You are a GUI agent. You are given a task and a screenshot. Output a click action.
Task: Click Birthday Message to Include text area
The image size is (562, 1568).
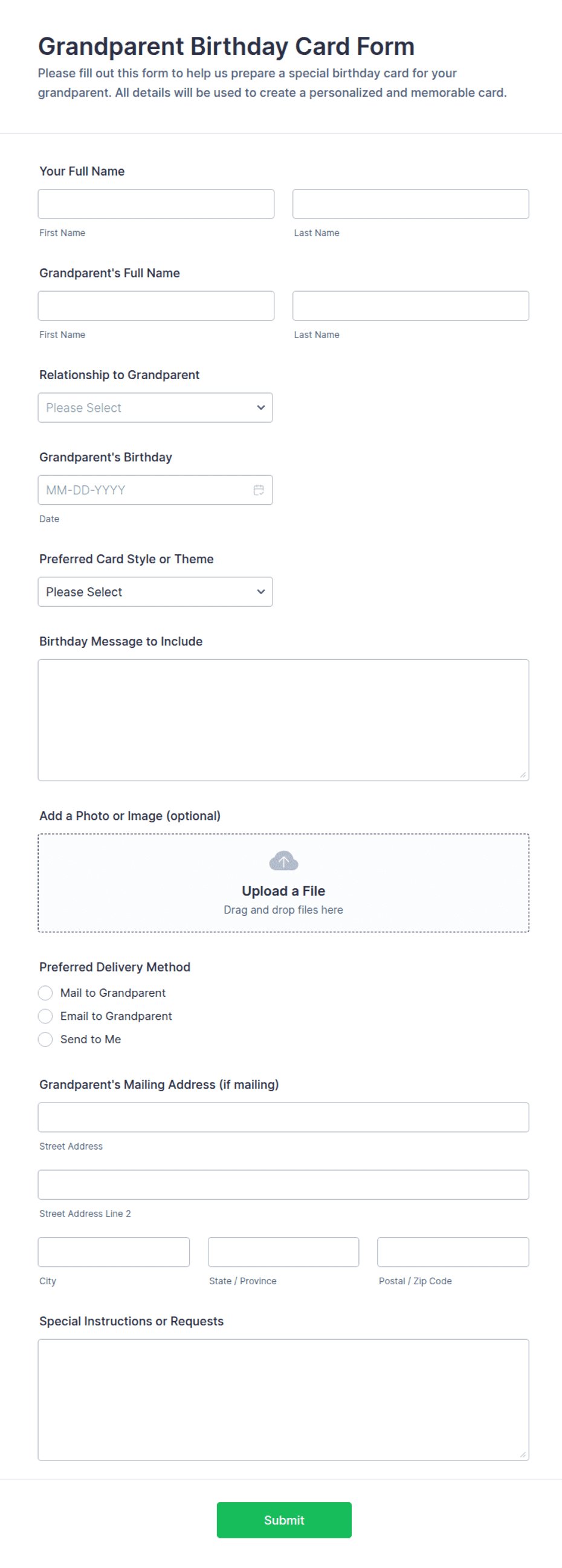pyautogui.click(x=283, y=720)
